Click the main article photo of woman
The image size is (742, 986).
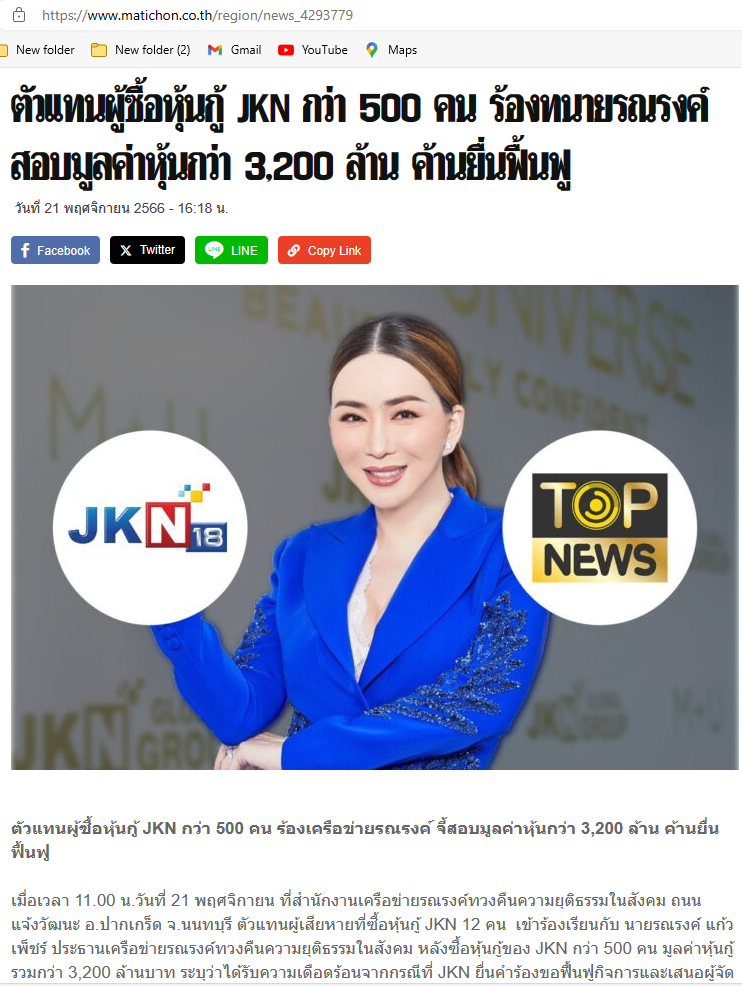375,527
